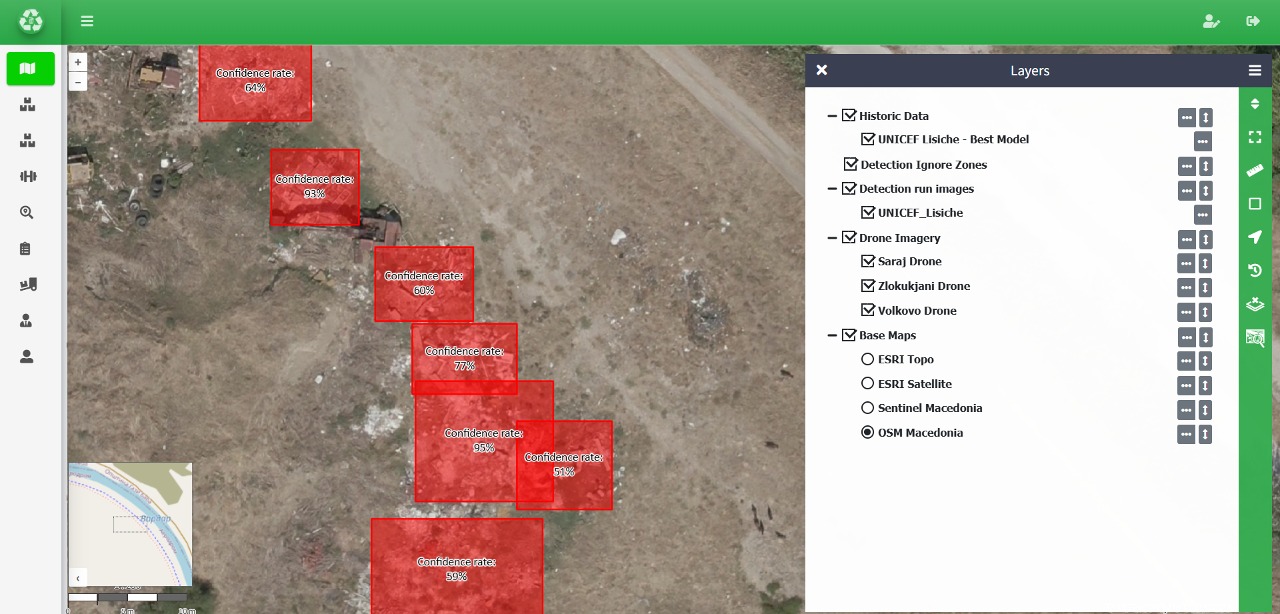
Task: Click the boxes icon directly above dumbbell icon
Action: tap(27, 141)
